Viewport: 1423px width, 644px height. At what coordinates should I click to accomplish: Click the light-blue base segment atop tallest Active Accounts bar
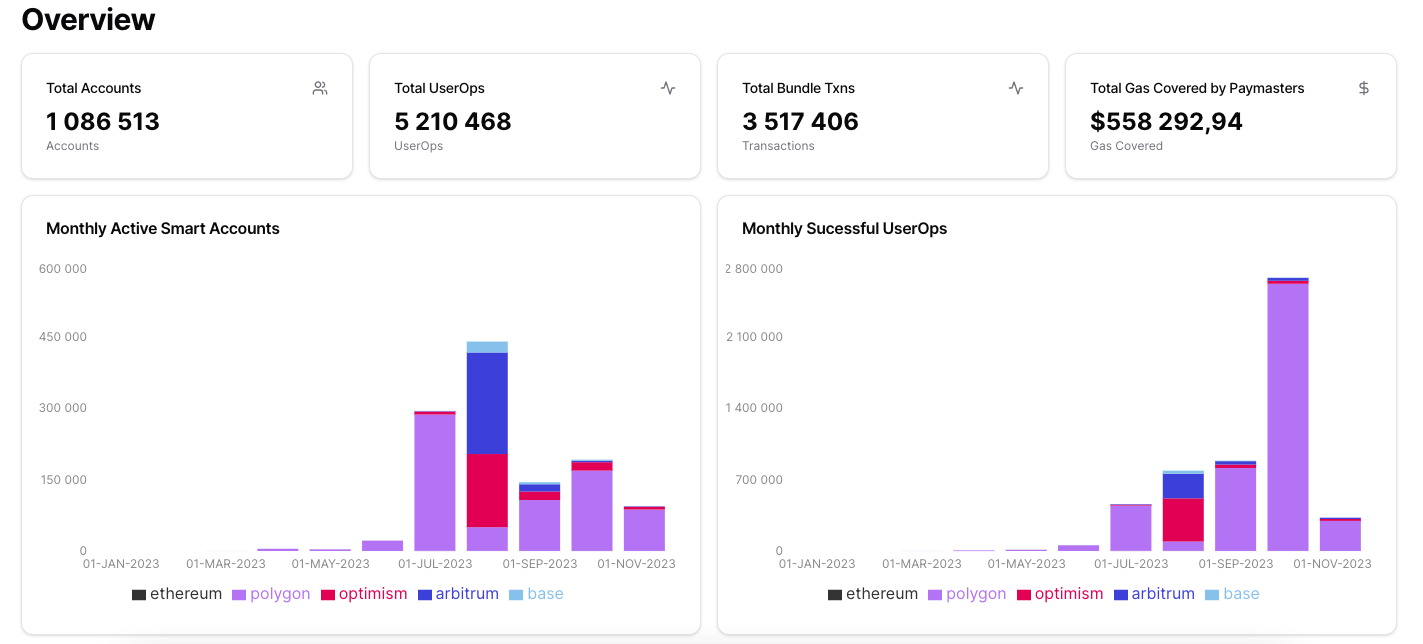(487, 347)
